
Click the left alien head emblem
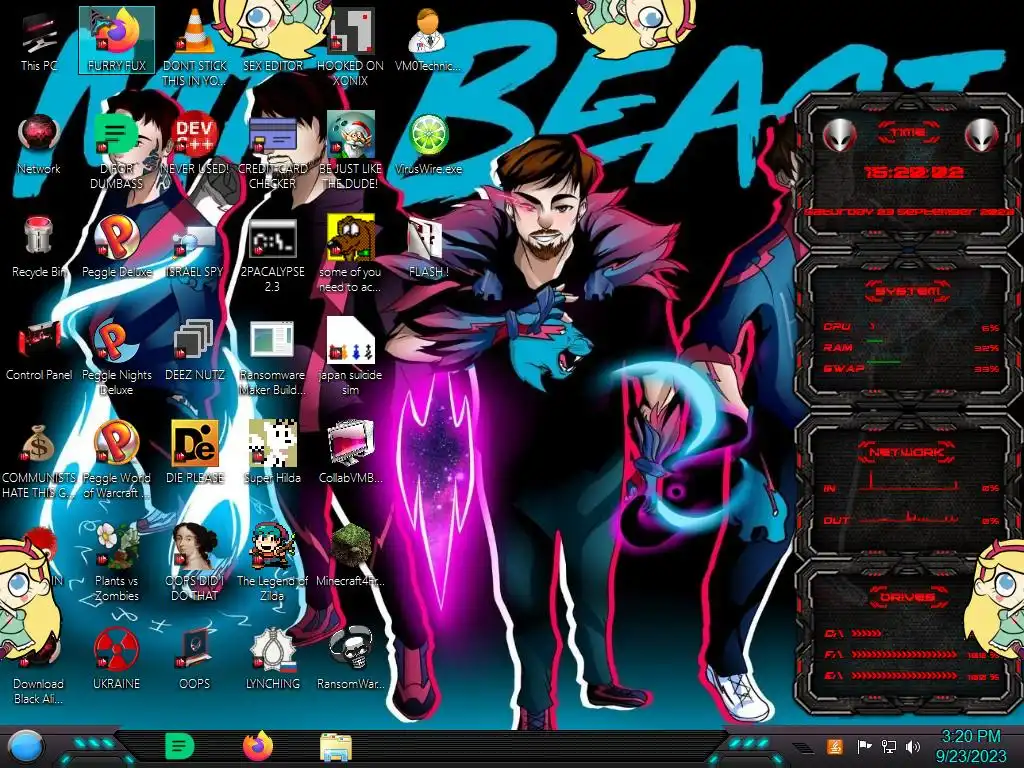pyautogui.click(x=839, y=136)
